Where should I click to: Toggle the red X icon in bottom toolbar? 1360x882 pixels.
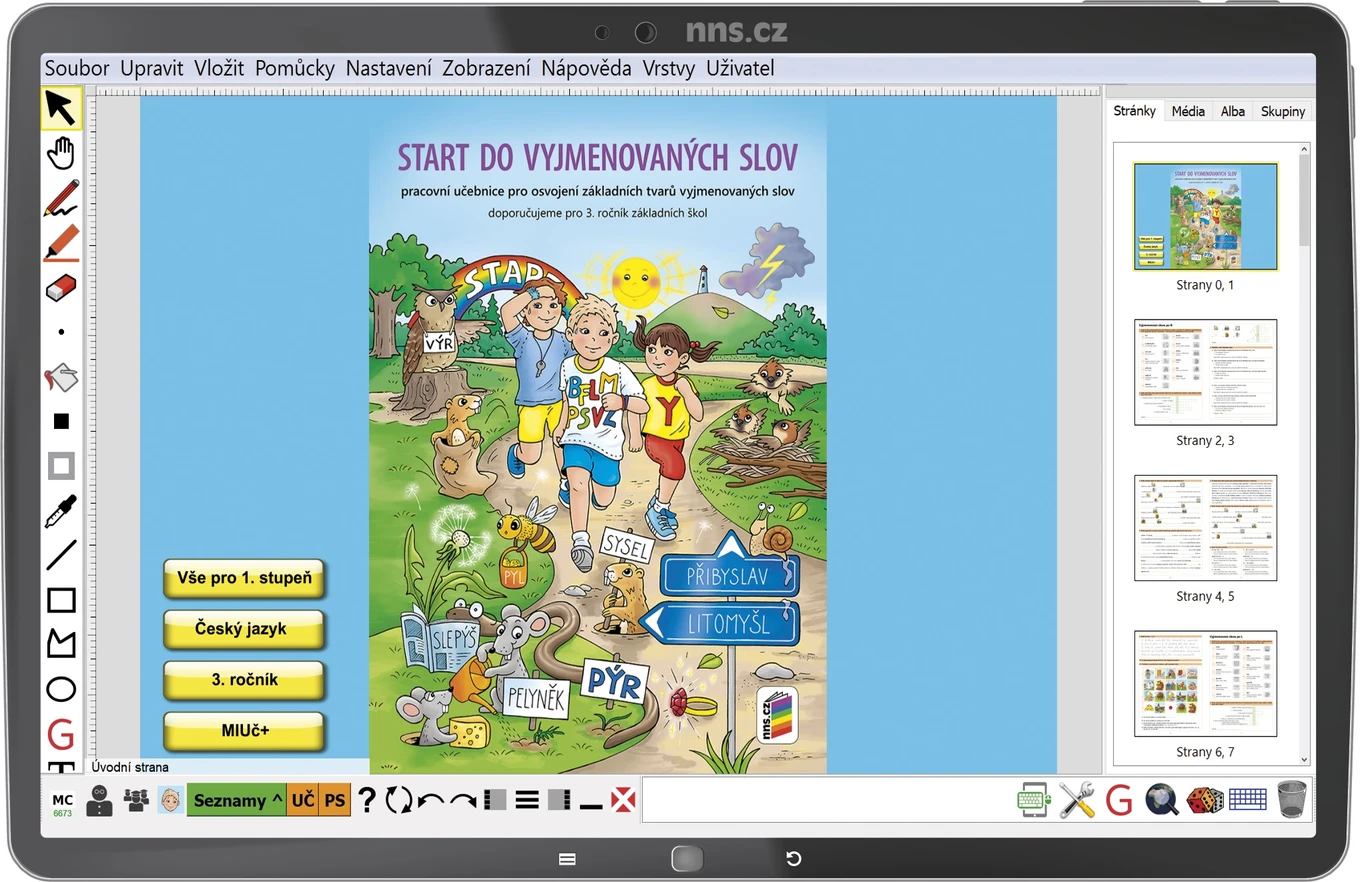click(x=623, y=800)
